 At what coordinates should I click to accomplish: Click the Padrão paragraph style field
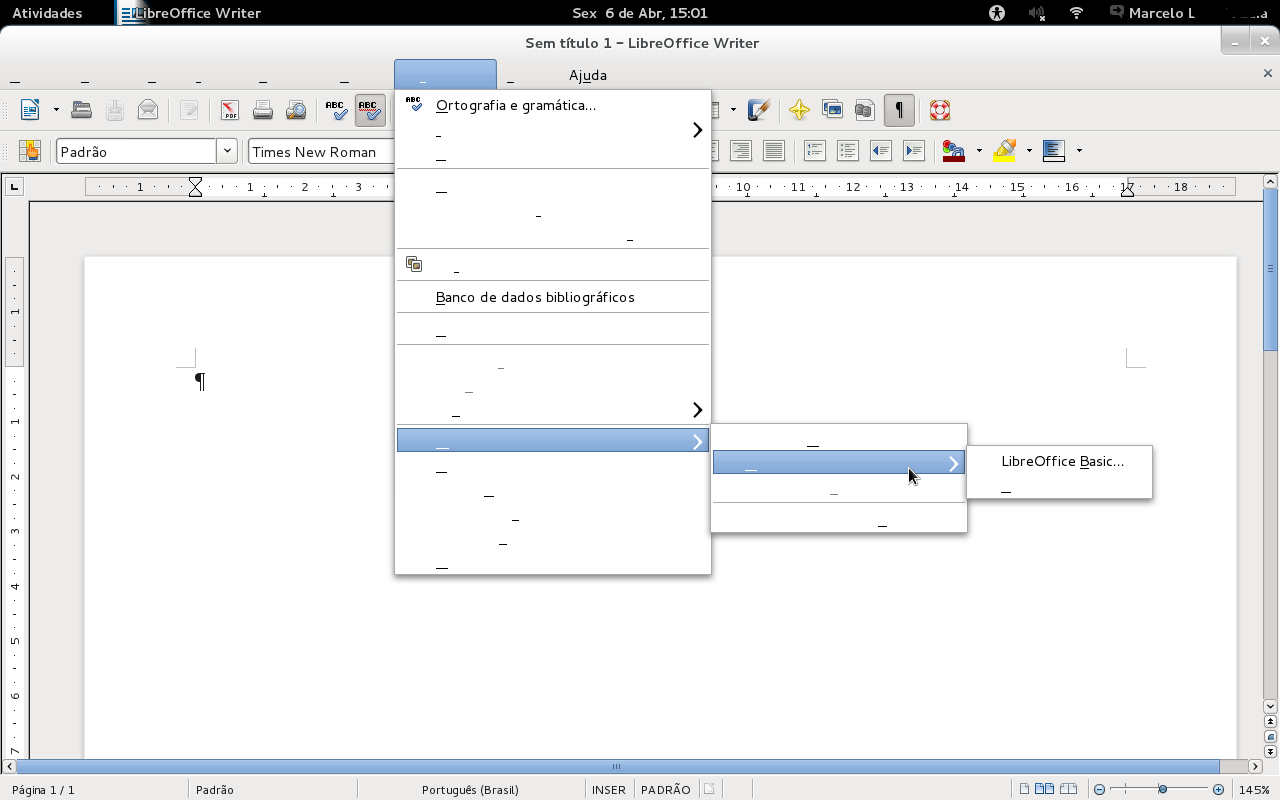click(x=137, y=151)
